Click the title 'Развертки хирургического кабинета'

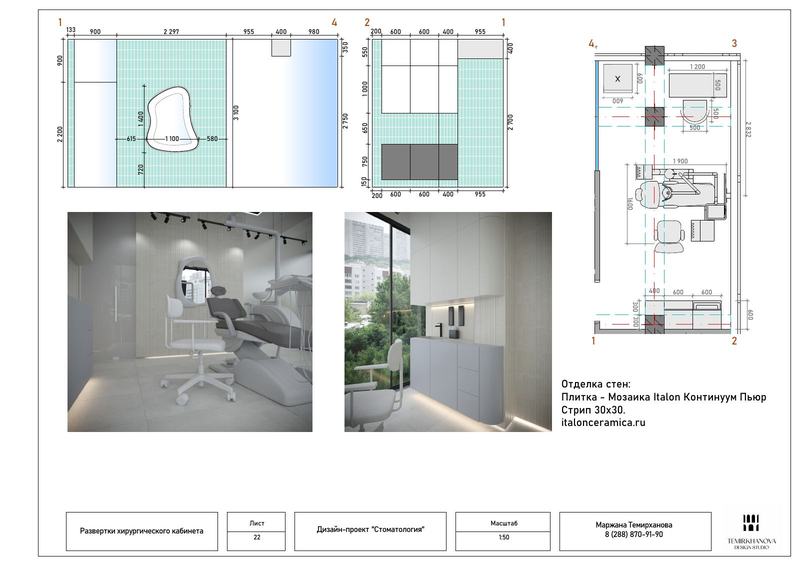click(141, 531)
